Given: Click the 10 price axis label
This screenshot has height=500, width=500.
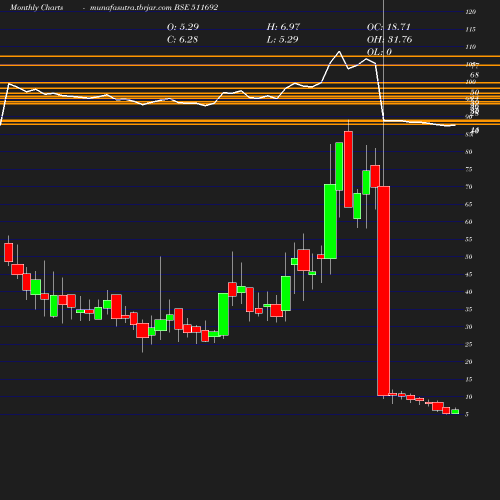Looking at the screenshot, I should point(469,397).
